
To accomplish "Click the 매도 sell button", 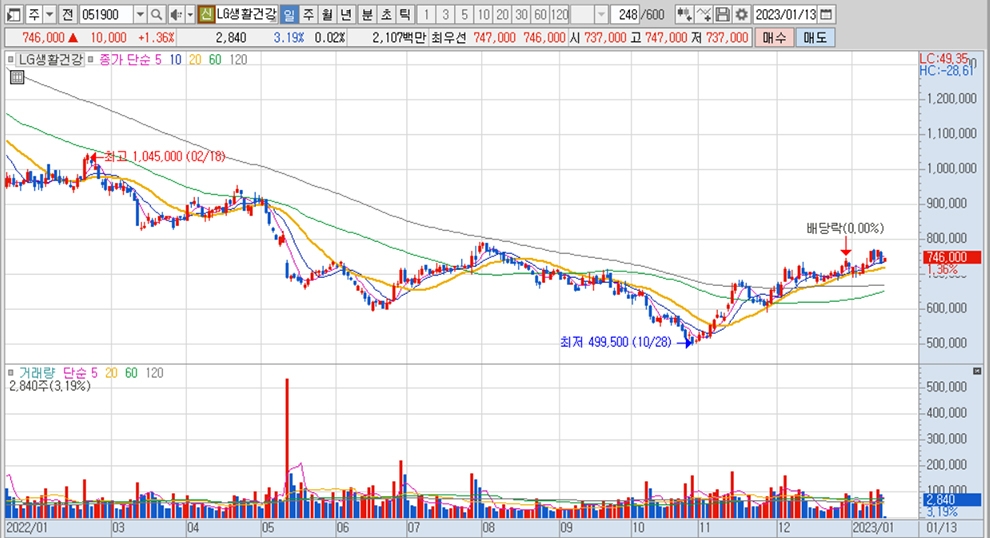I will coord(814,38).
